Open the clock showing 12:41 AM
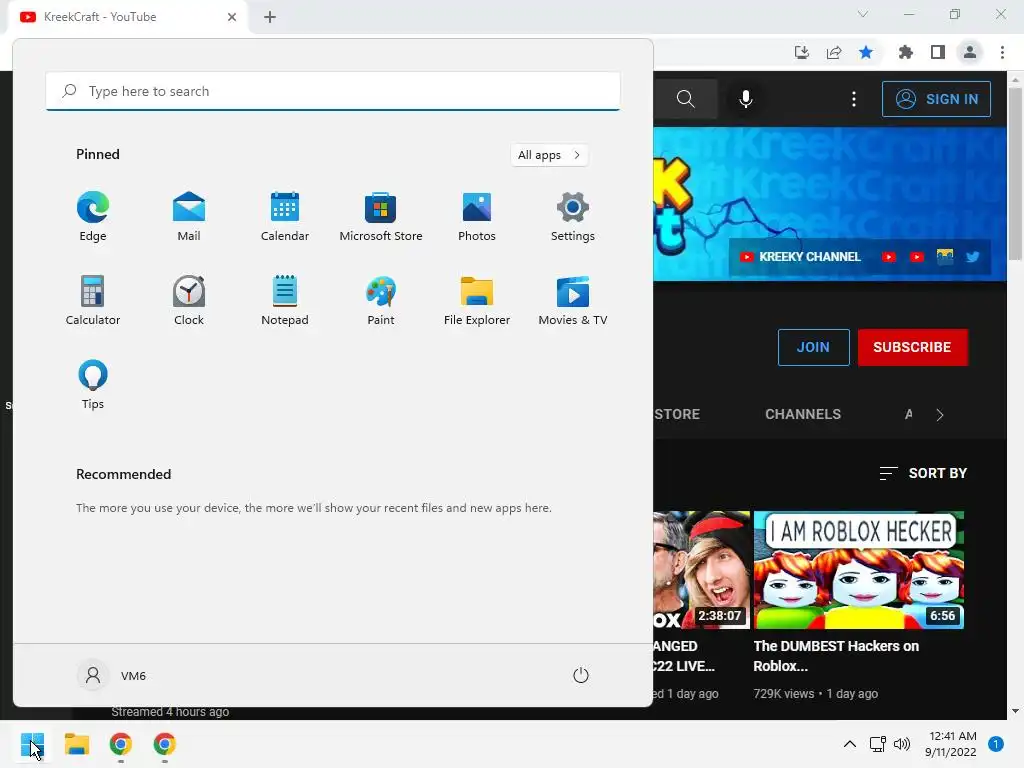 [950, 744]
